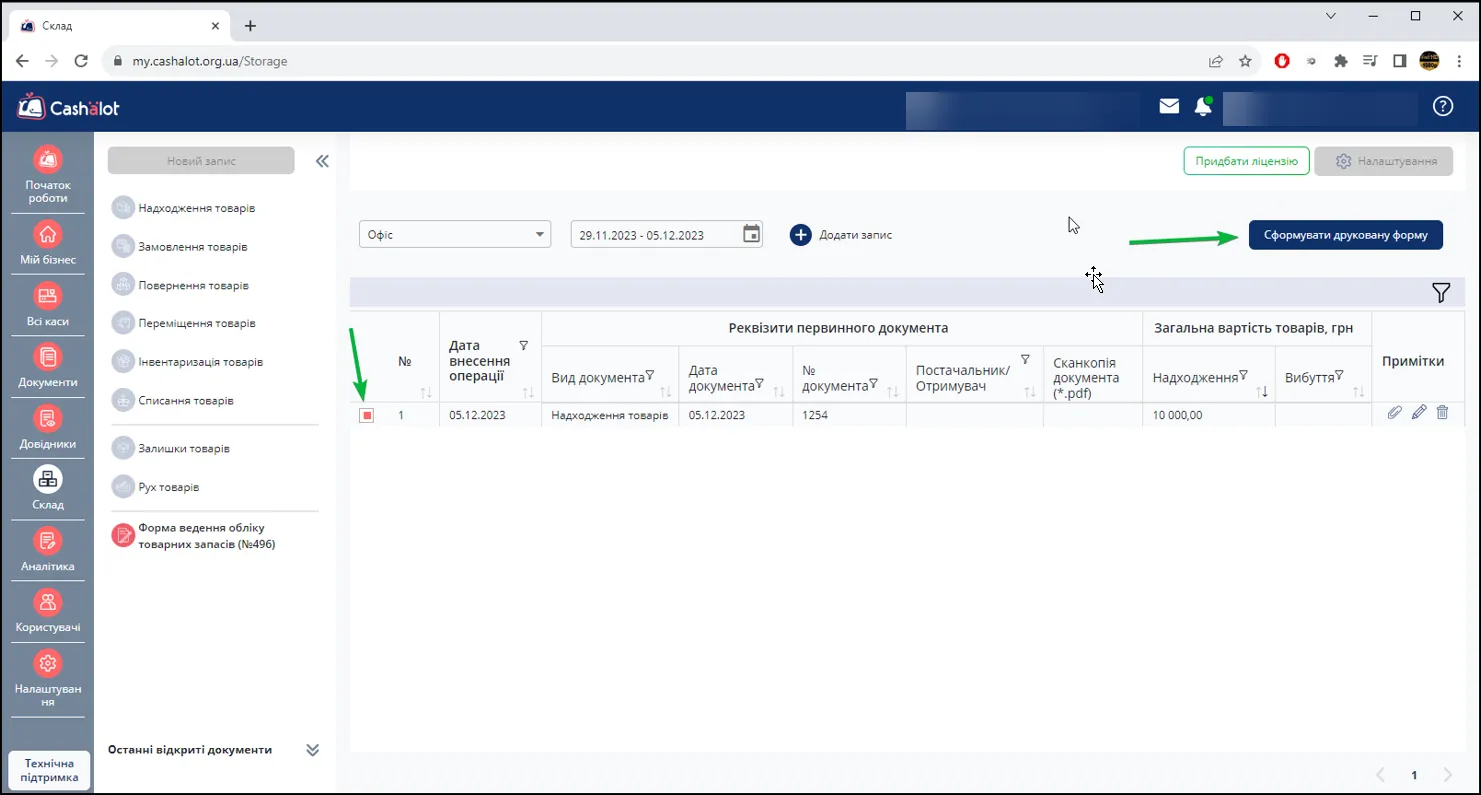Image resolution: width=1481 pixels, height=795 pixels.
Task: Filter the Надходження column
Action: [1244, 375]
